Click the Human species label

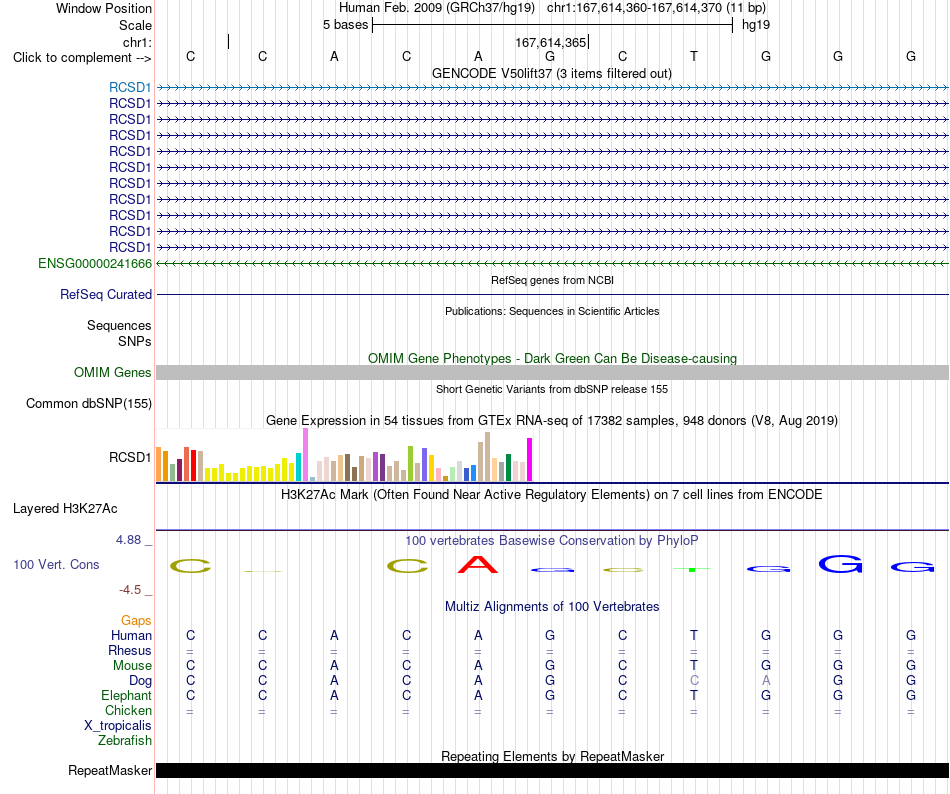[131, 635]
